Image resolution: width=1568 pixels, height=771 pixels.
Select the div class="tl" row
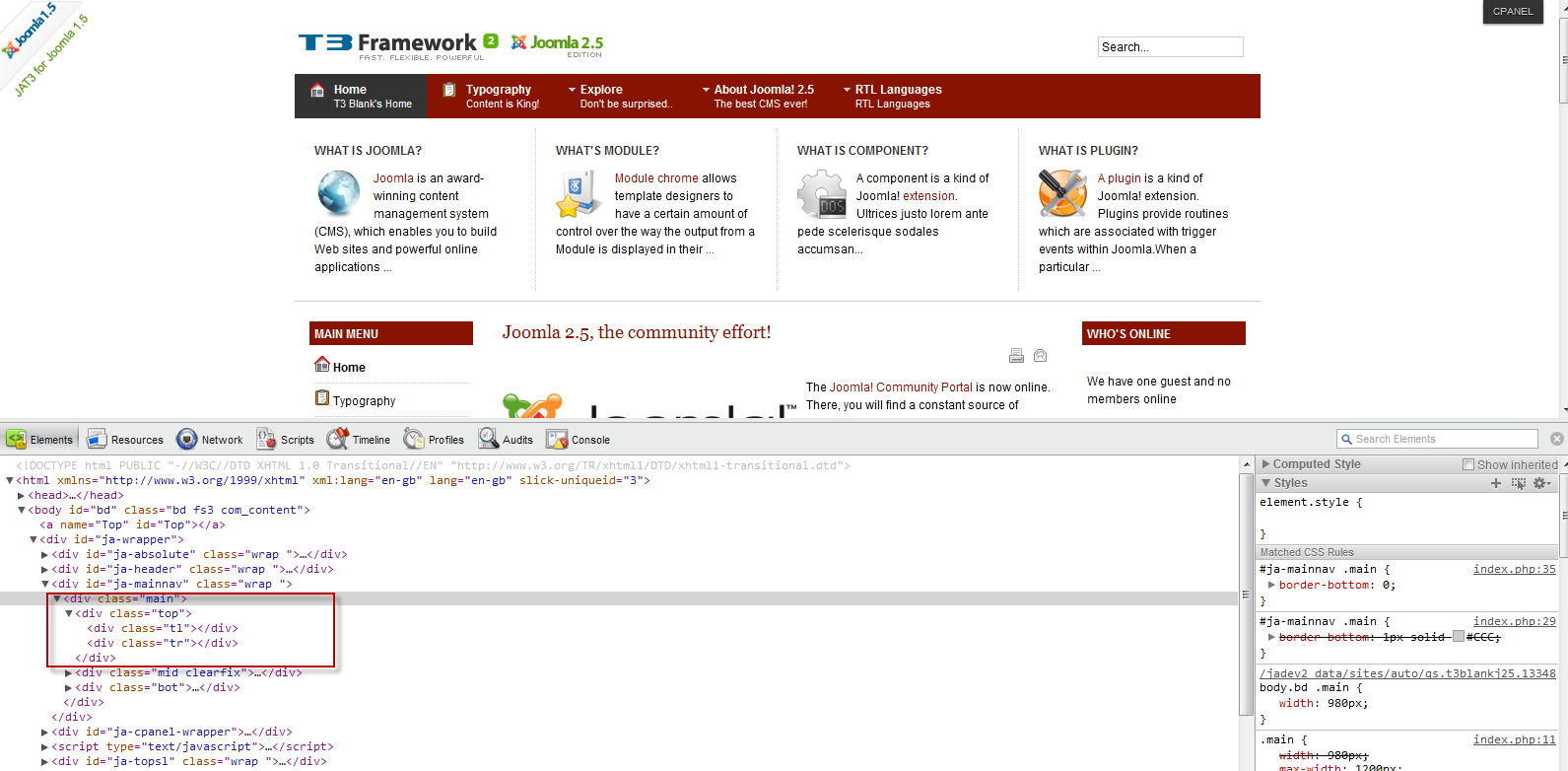click(162, 628)
